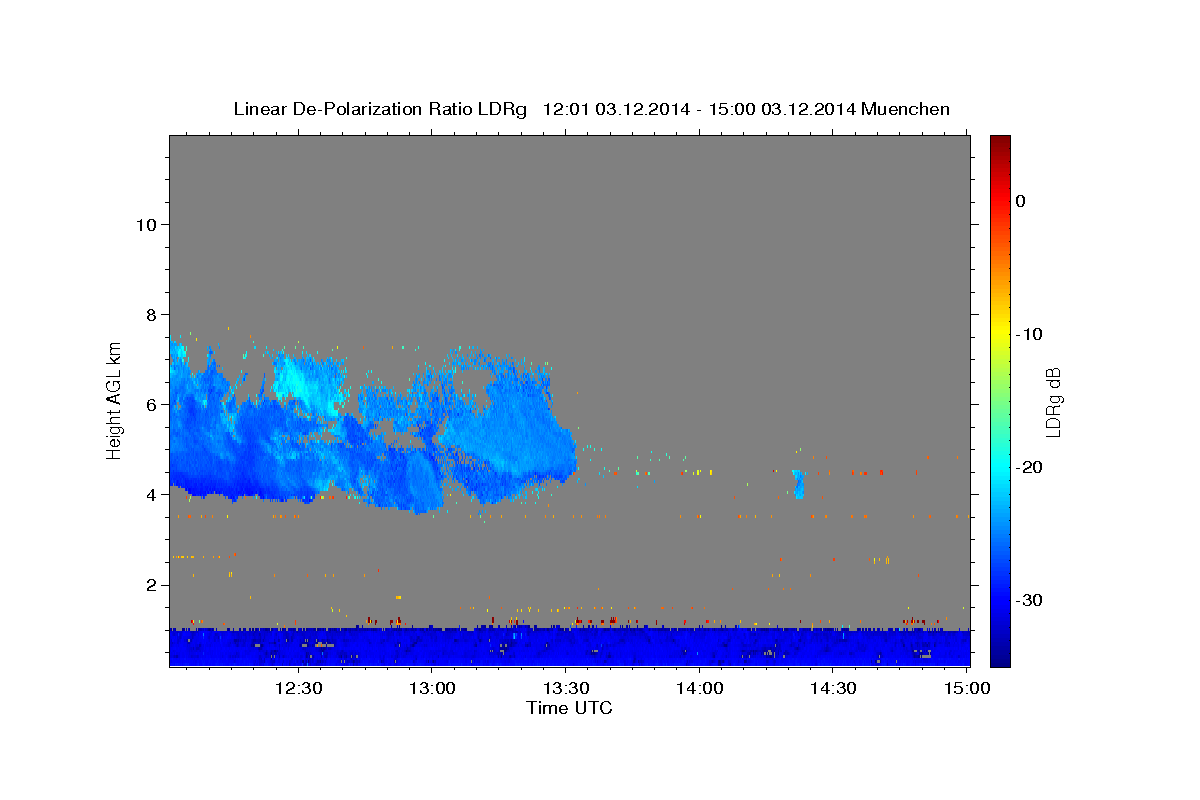
Task: Click the 12:30 time tick label
Action: [x=298, y=688]
